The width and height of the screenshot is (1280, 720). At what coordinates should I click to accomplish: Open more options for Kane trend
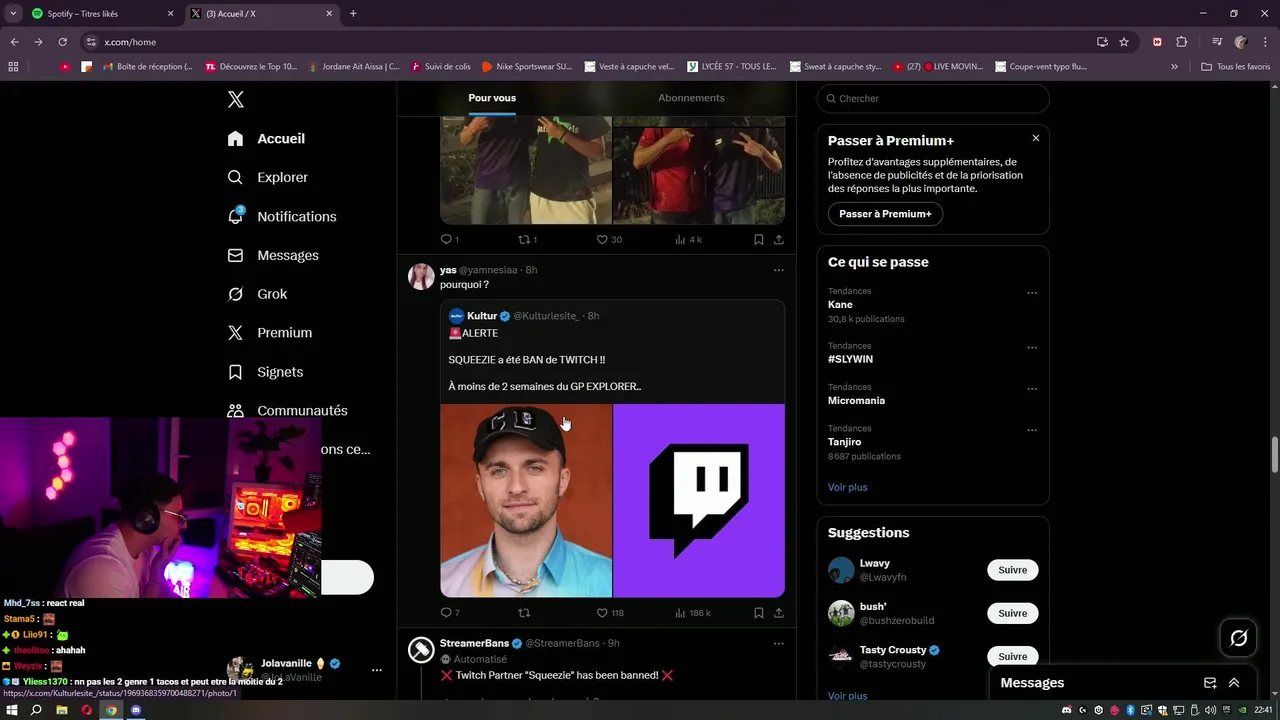coord(1032,293)
